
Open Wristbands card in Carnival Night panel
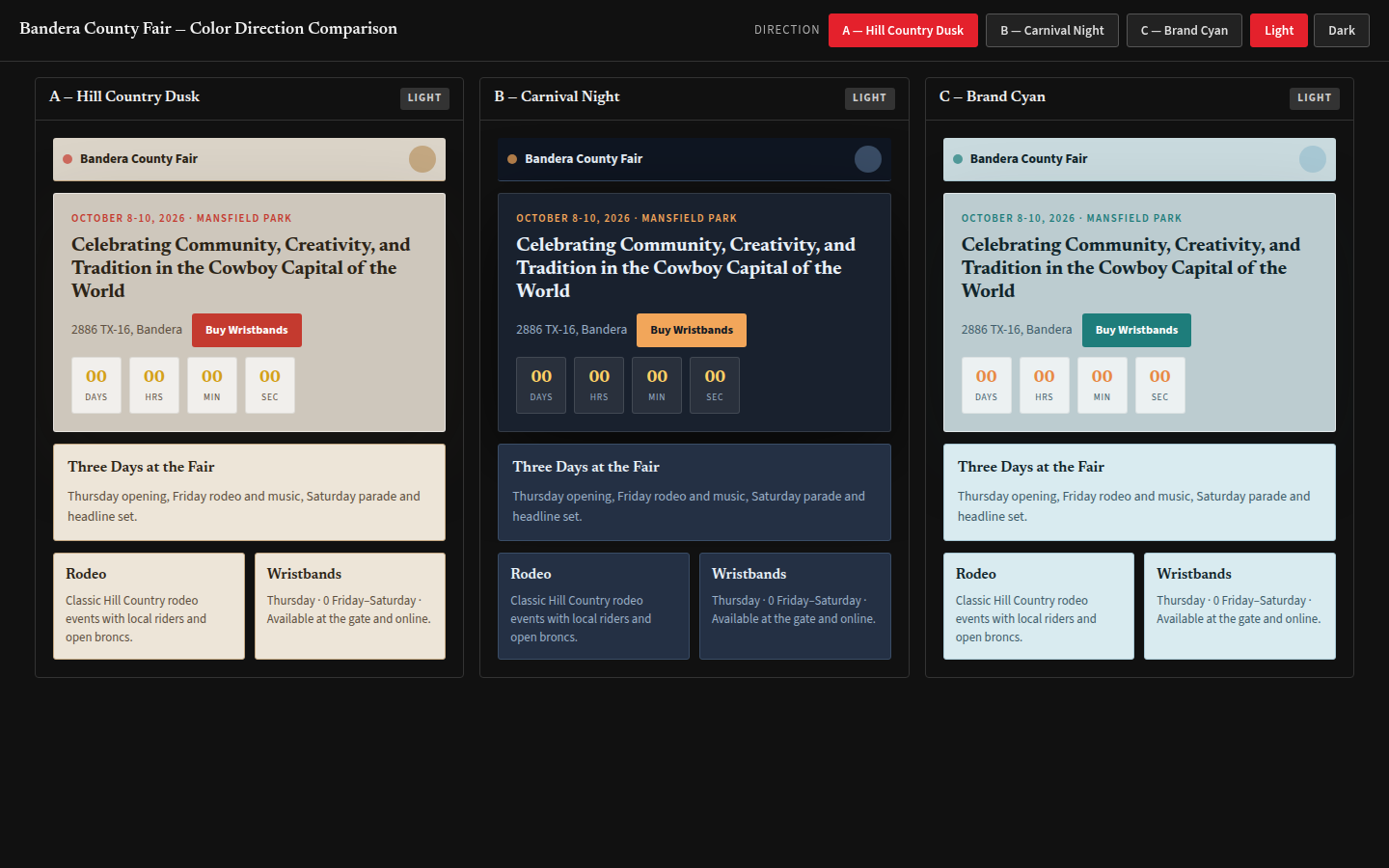(795, 606)
